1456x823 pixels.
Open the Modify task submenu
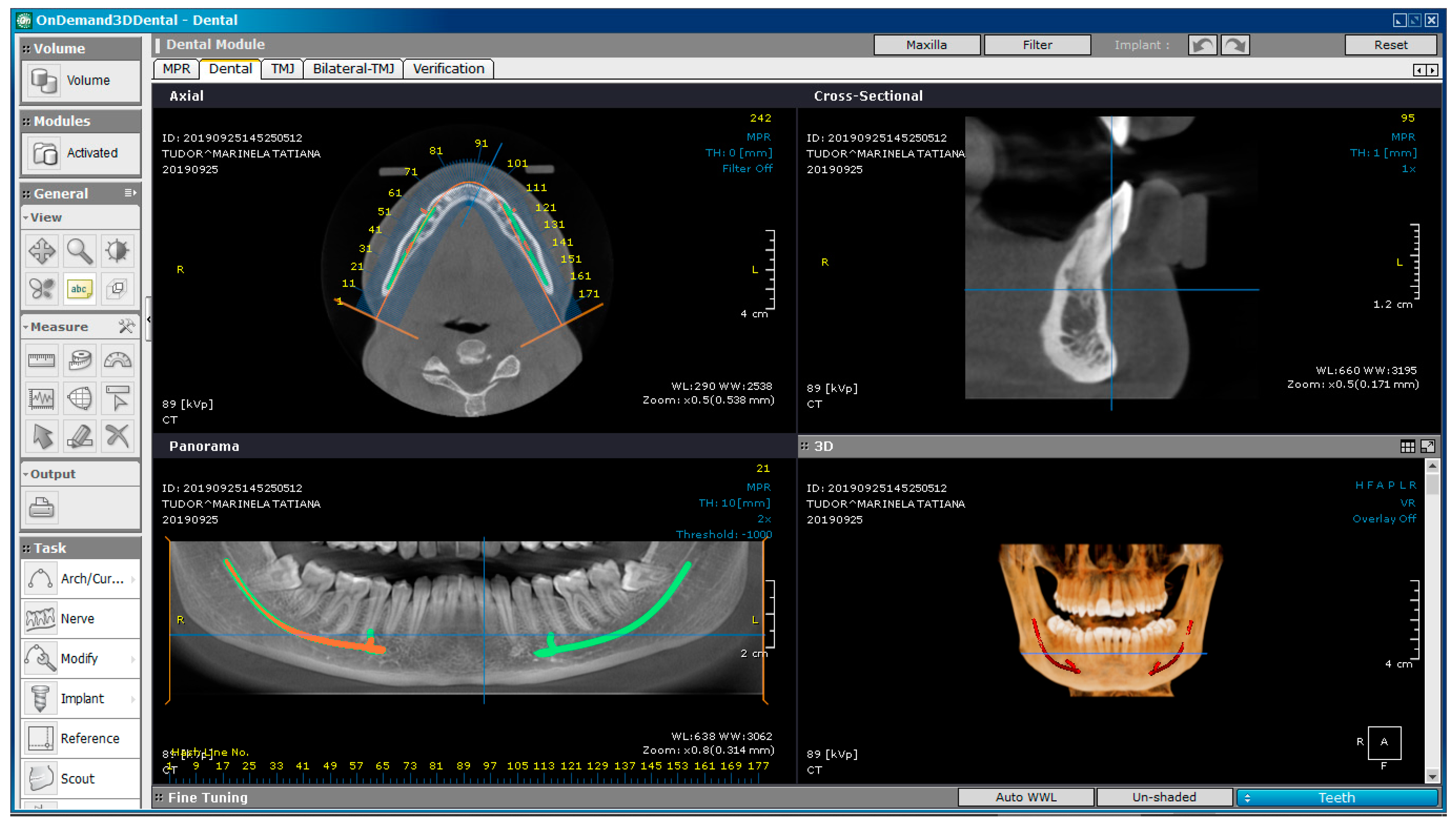81,658
